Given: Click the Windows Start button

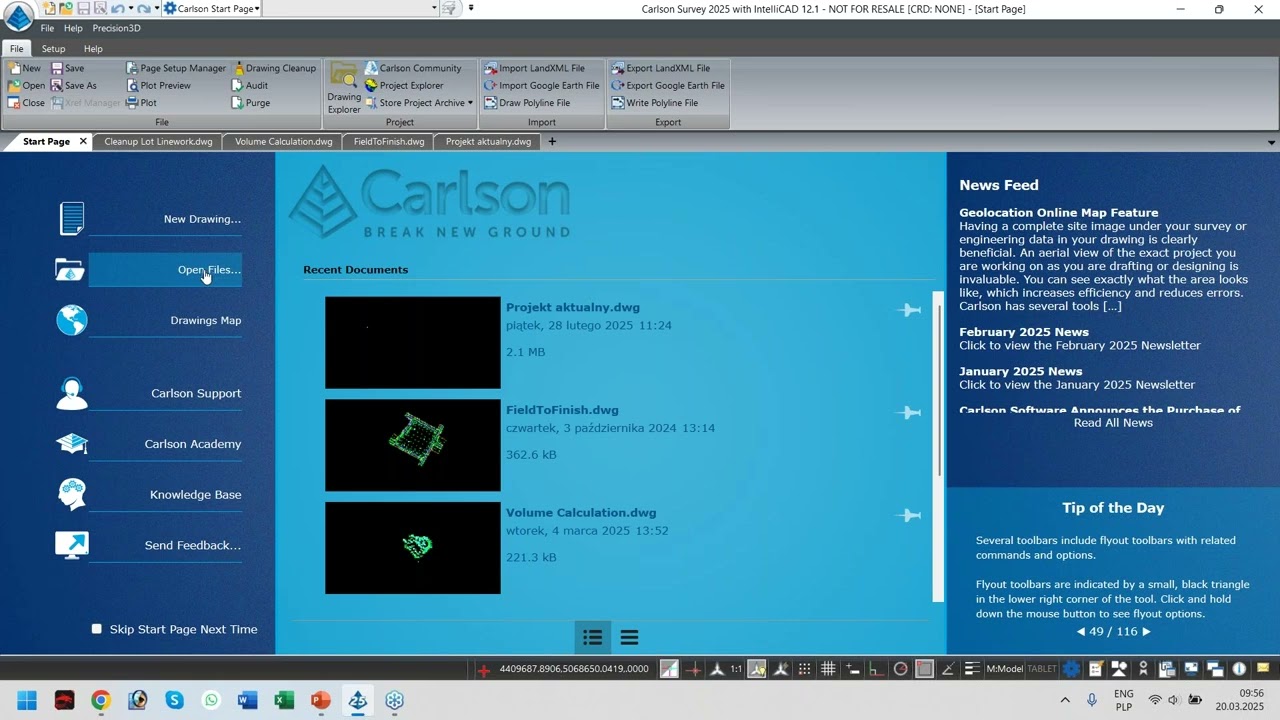Looking at the screenshot, I should pos(27,700).
